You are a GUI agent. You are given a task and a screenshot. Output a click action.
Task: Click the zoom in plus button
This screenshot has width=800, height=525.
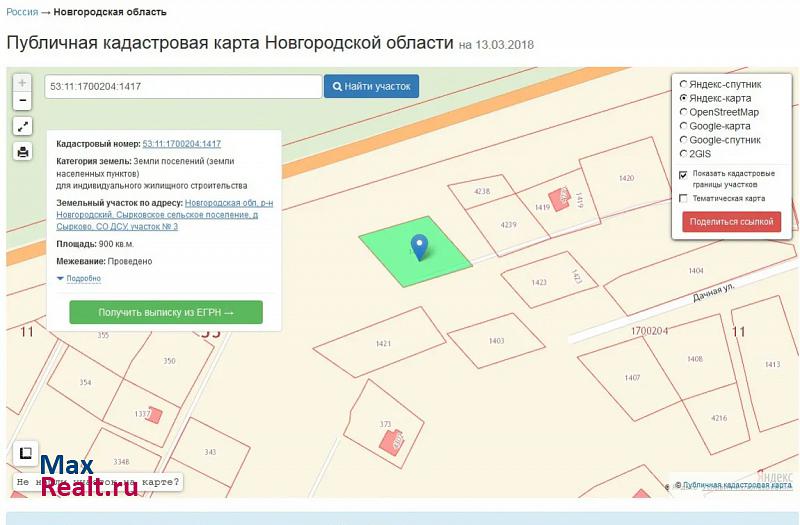pos(22,83)
